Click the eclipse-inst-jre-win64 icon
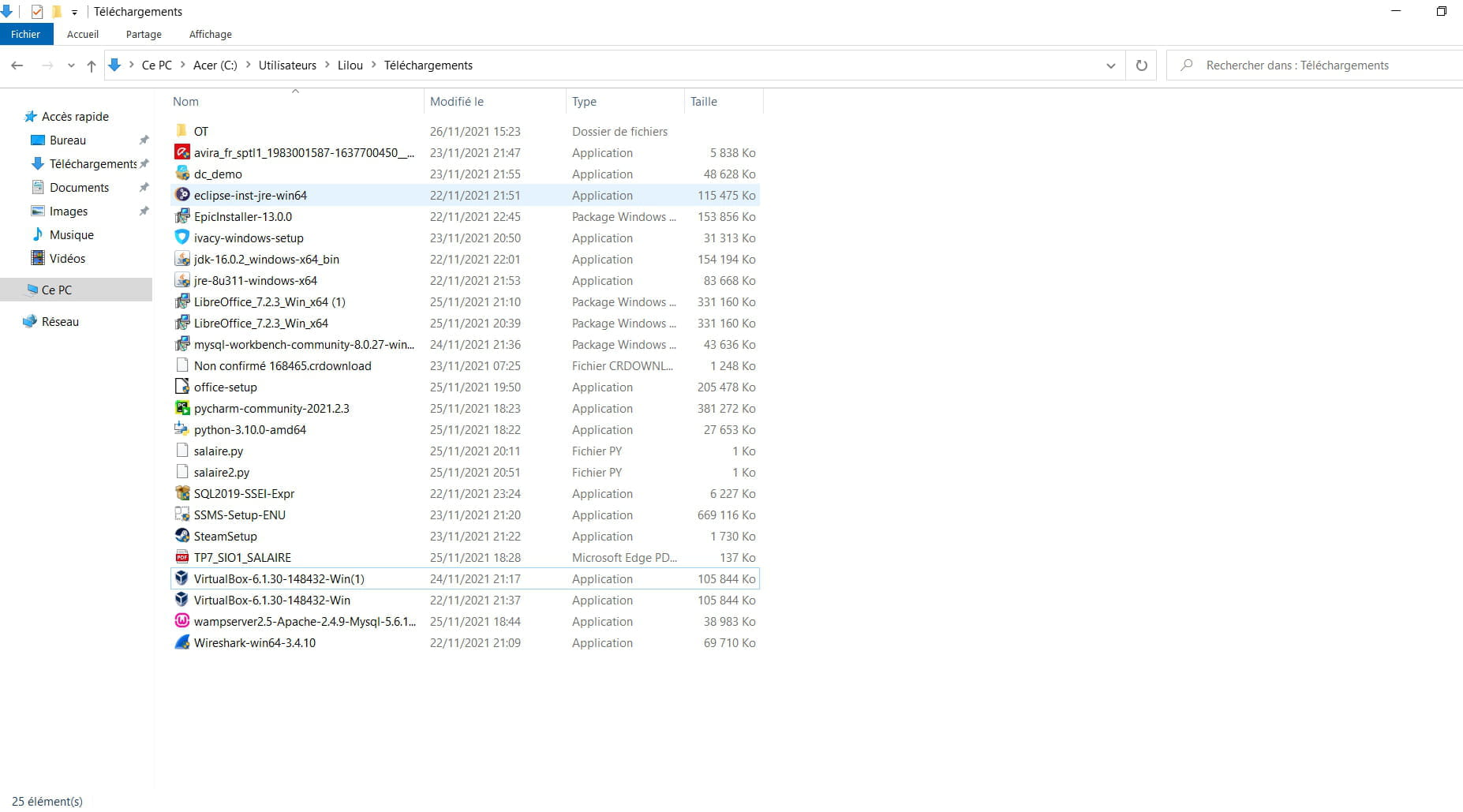The image size is (1463, 812). point(182,195)
